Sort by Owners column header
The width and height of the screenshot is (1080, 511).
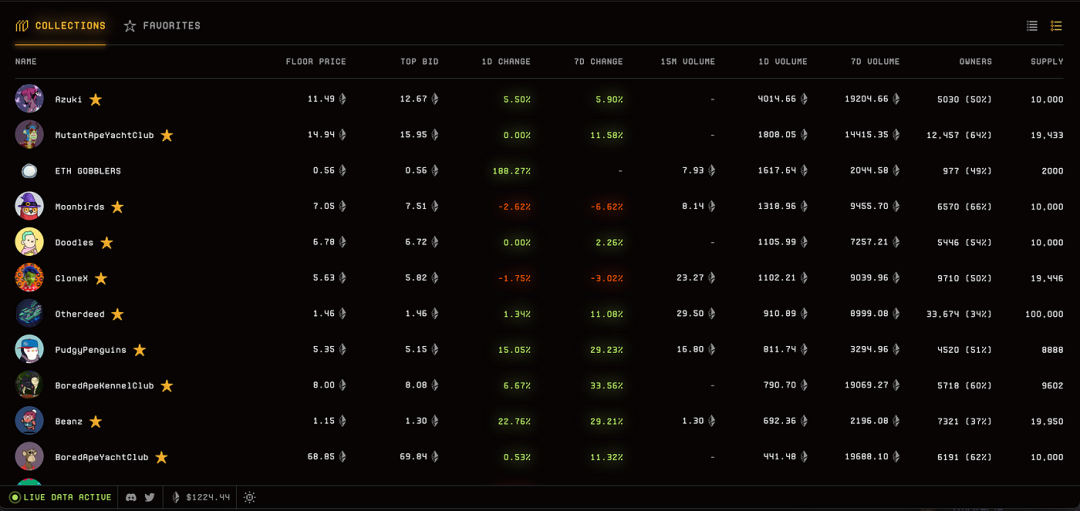point(976,62)
